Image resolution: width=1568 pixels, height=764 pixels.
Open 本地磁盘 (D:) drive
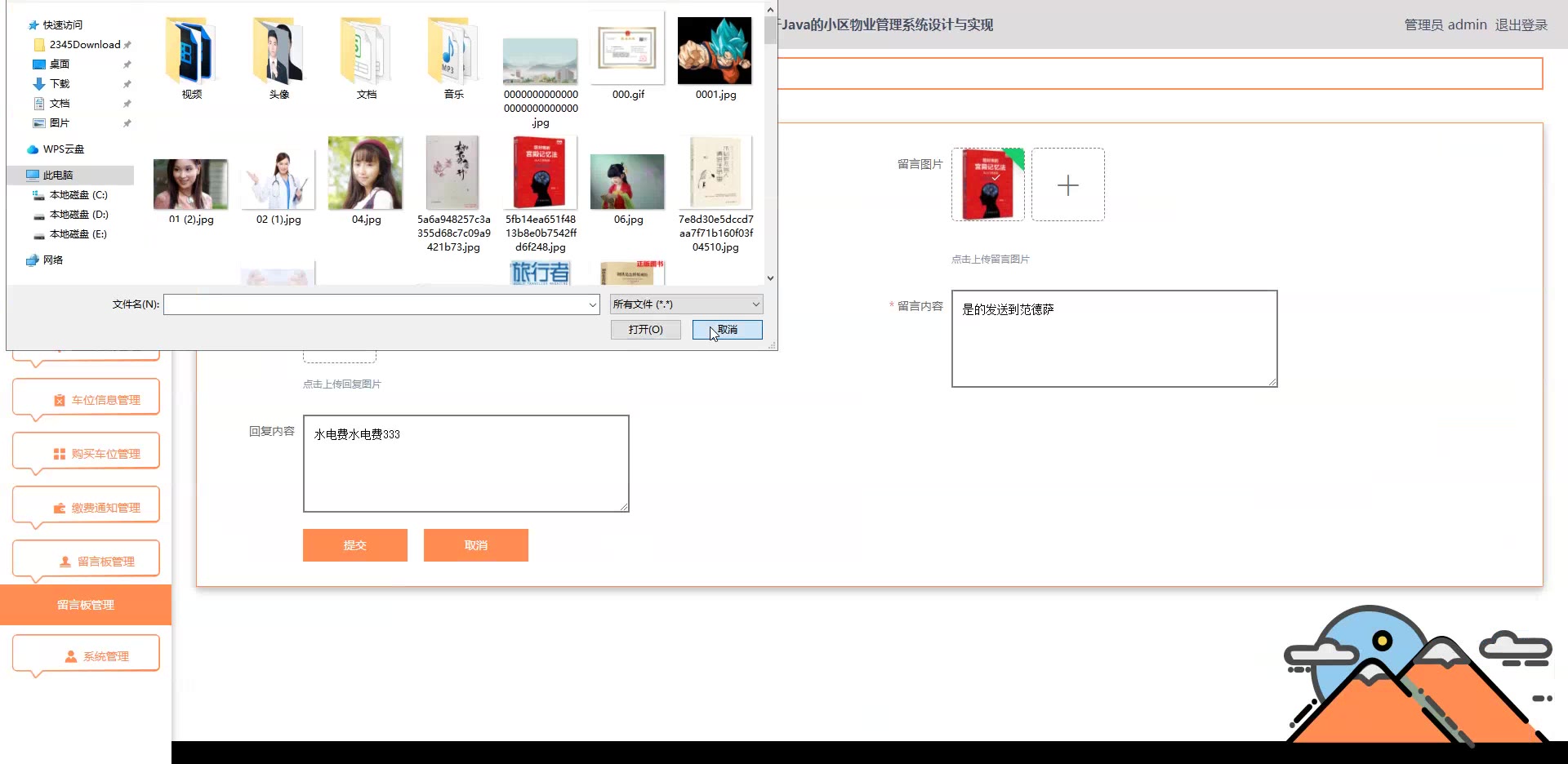point(70,215)
